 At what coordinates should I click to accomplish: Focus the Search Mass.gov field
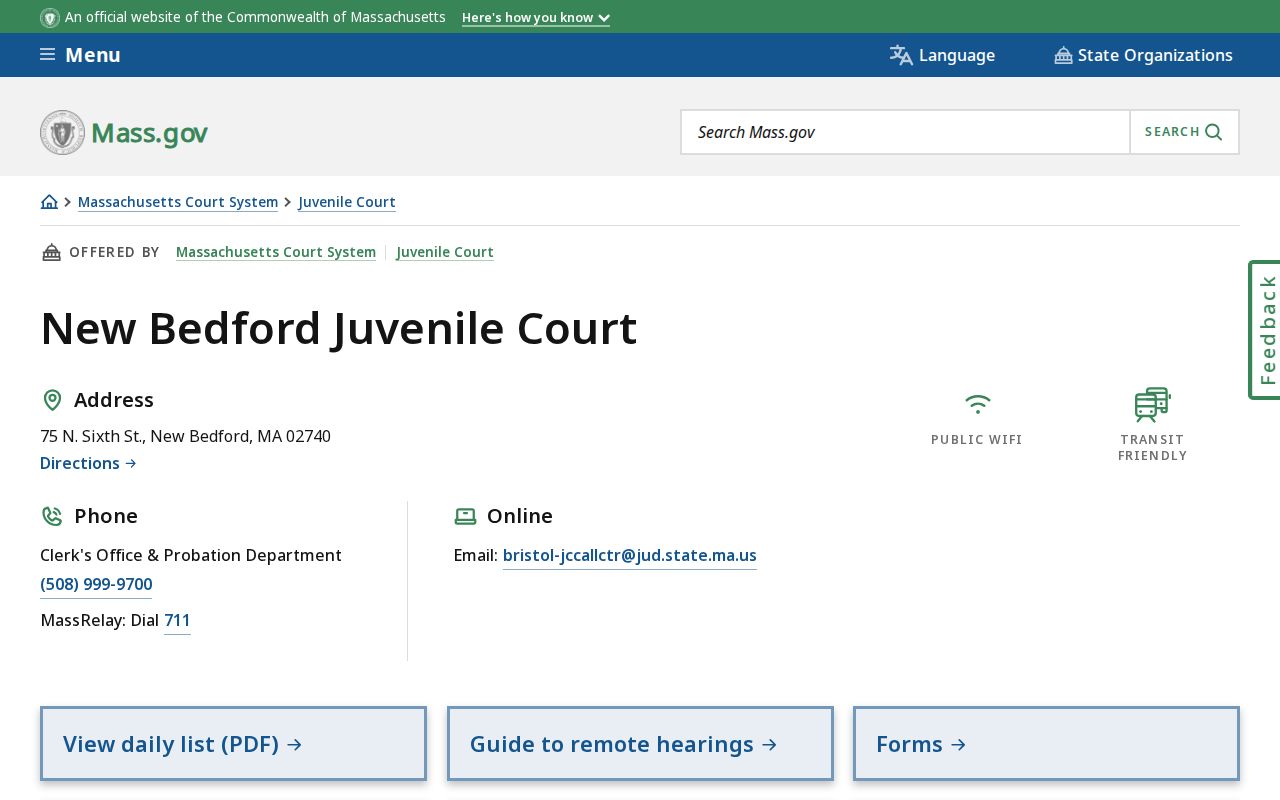pos(905,132)
